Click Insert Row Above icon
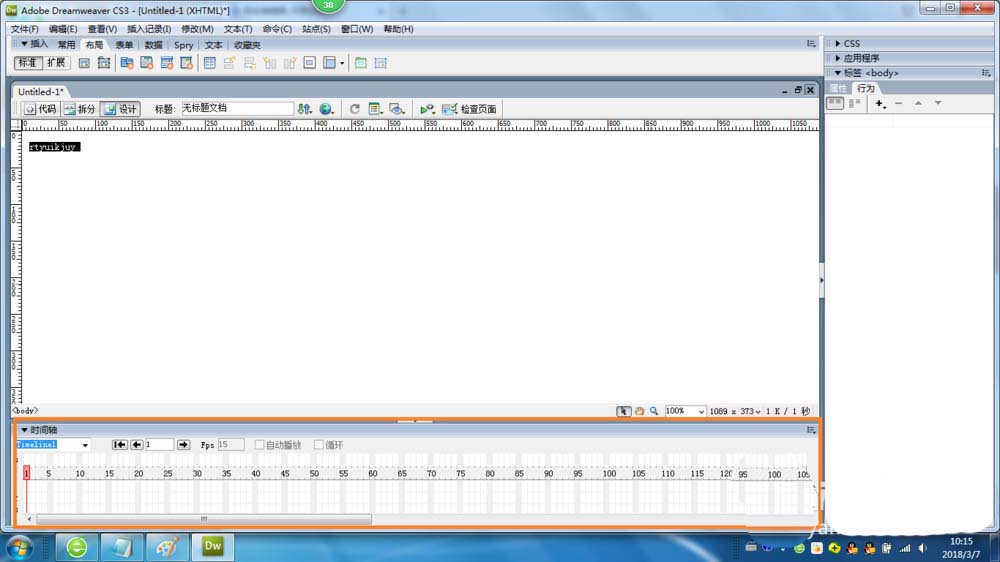1000x562 pixels. coord(230,63)
